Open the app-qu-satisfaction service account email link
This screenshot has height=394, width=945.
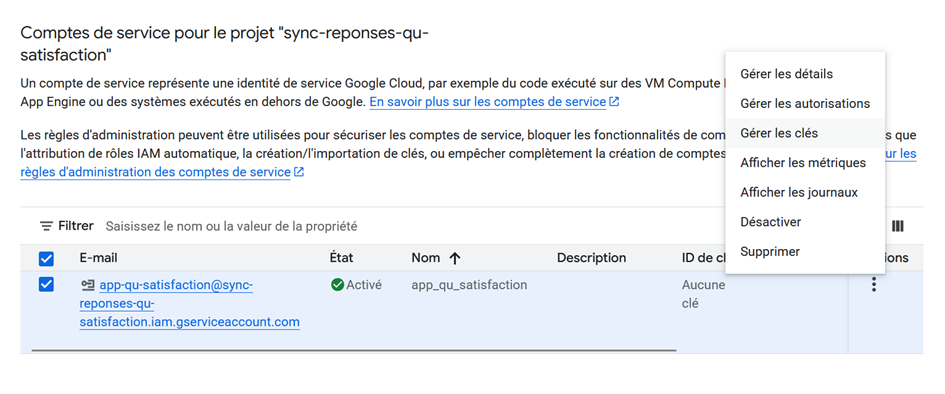[x=189, y=304]
